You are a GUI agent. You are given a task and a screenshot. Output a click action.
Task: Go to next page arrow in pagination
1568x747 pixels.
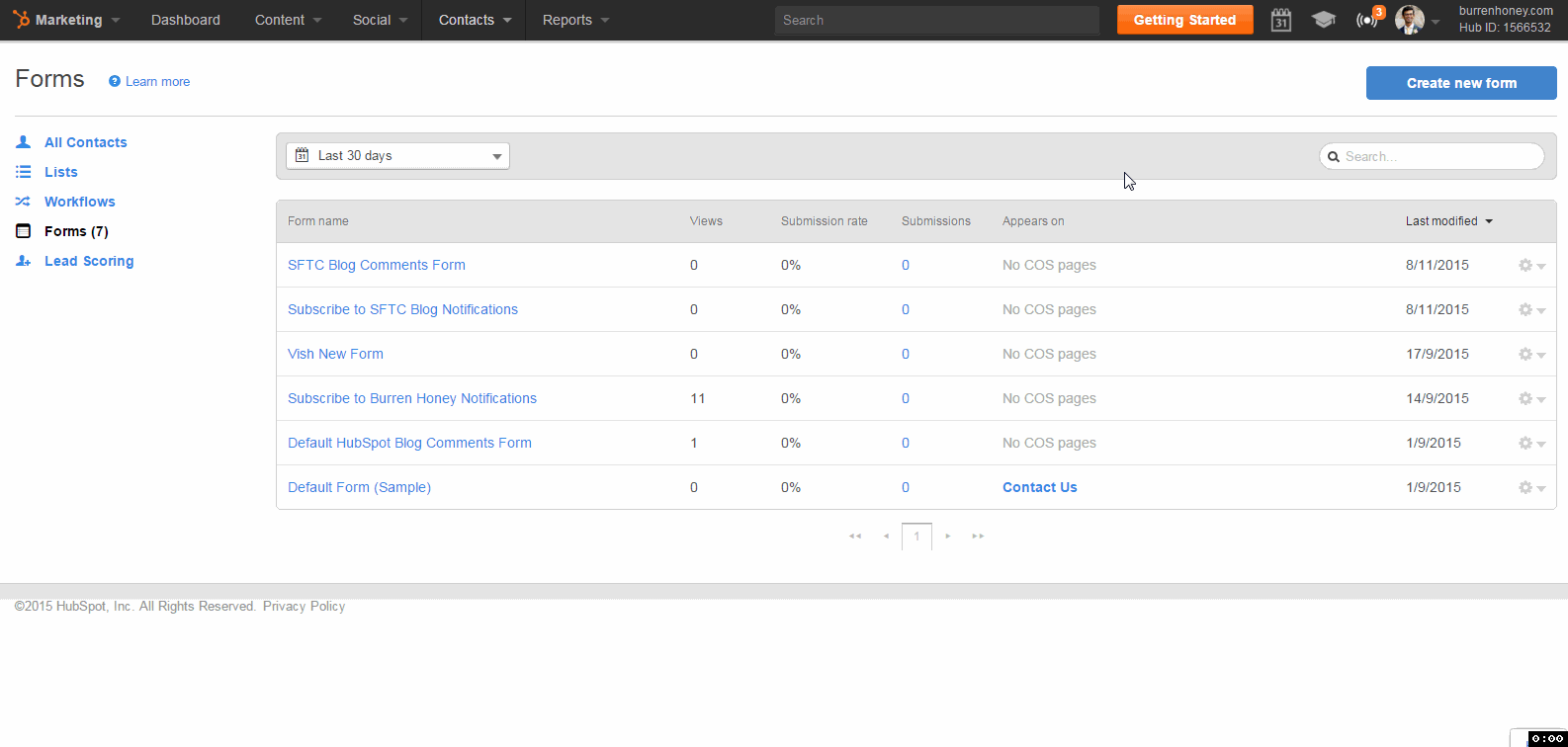947,536
